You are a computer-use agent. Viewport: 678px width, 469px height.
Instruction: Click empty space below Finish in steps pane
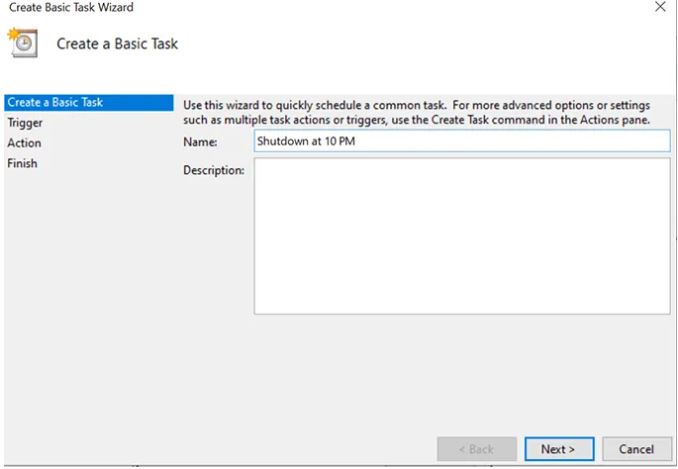[x=87, y=300]
